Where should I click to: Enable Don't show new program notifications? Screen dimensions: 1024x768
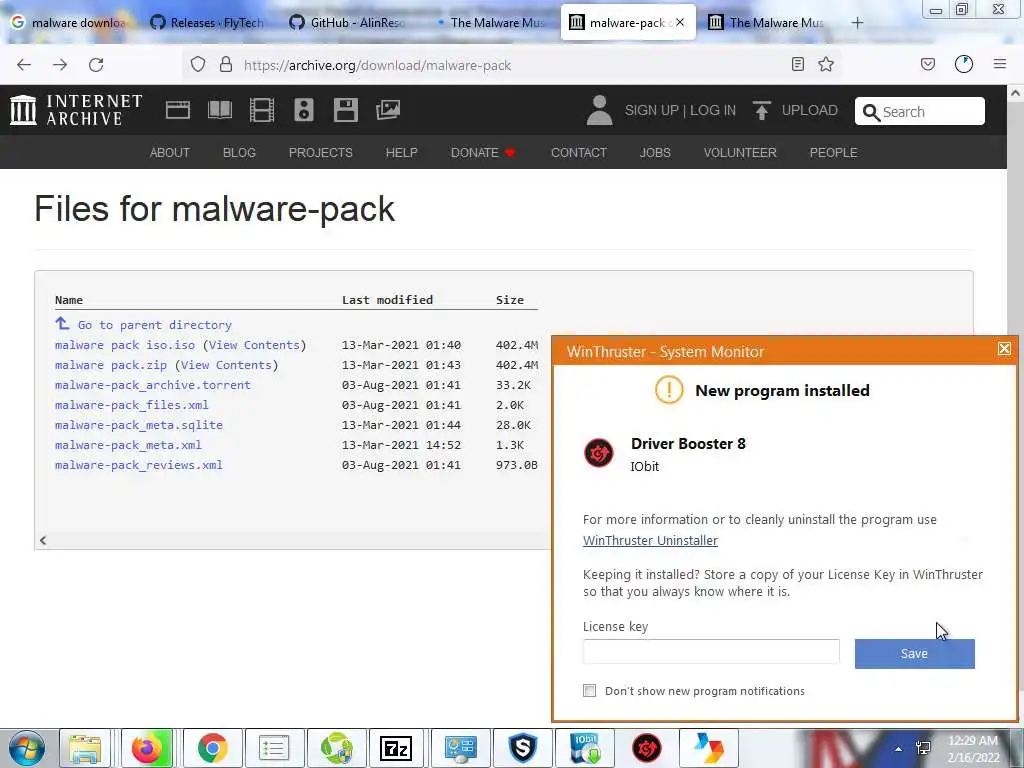coord(590,691)
